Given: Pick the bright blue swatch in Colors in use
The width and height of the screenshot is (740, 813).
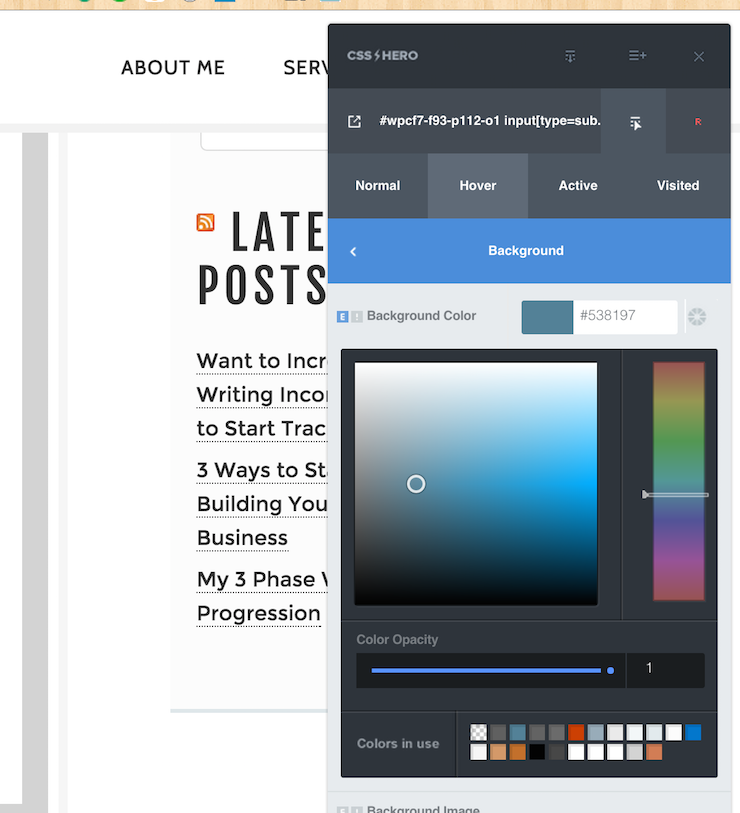Looking at the screenshot, I should pos(693,733).
